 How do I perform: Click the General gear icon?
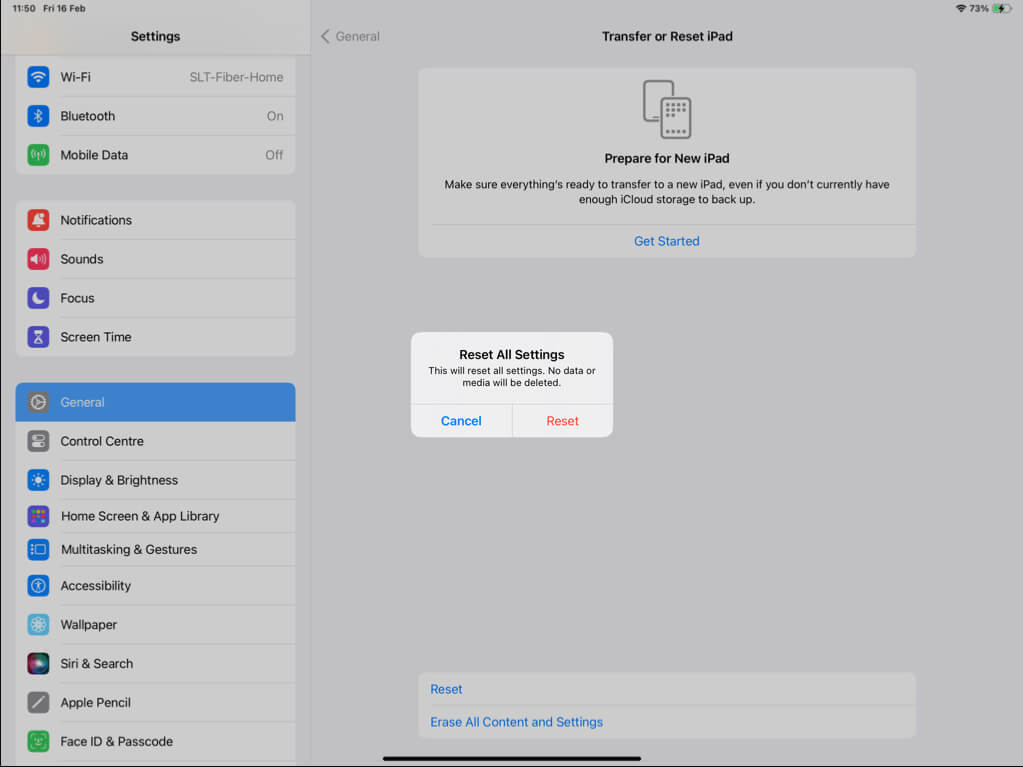point(38,402)
